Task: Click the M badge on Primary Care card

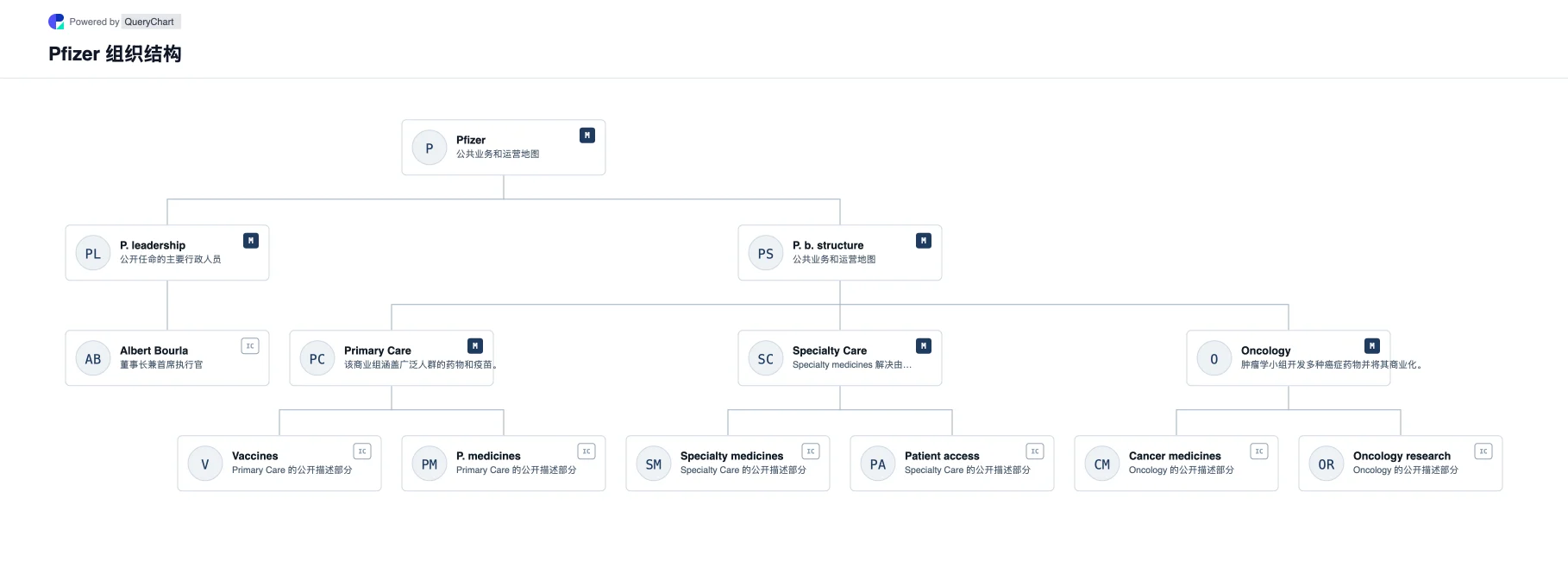Action: tap(475, 346)
